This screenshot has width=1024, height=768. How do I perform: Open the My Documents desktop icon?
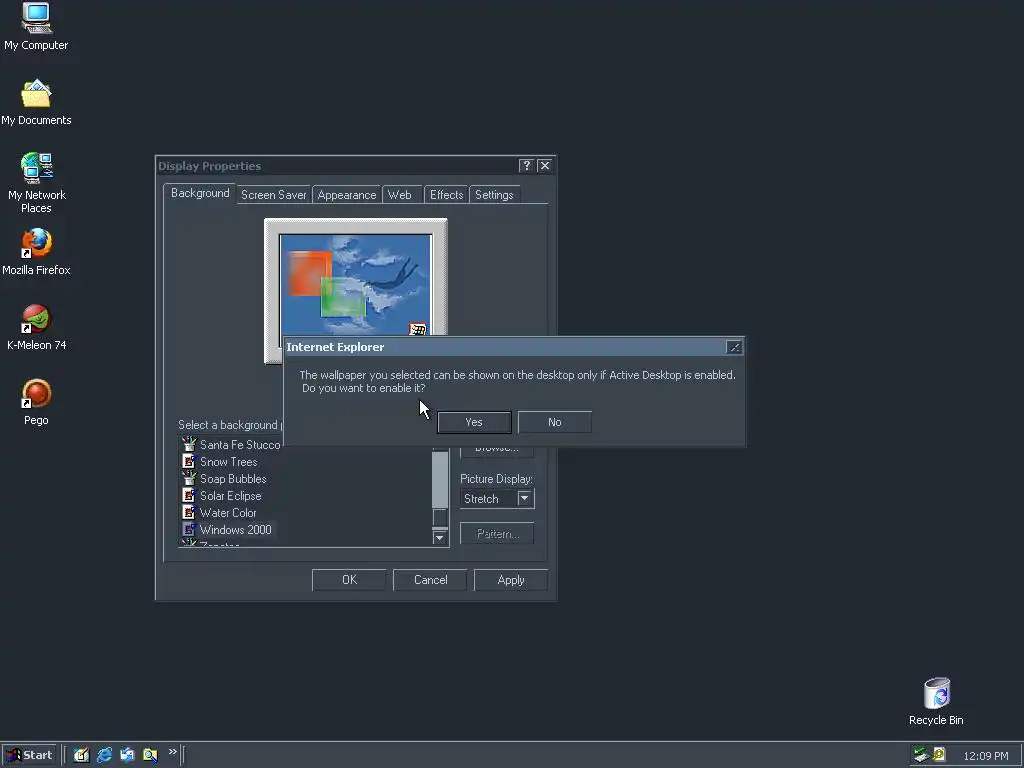(x=36, y=102)
